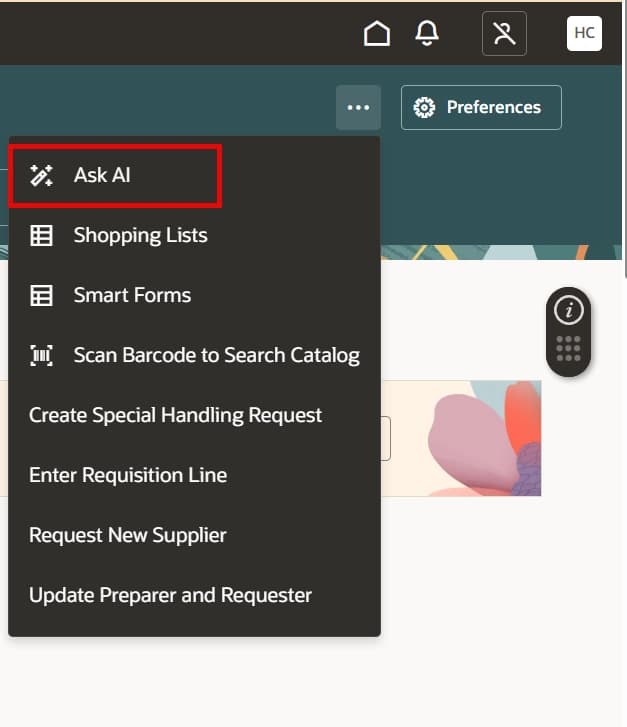Collapse the three-dots more actions menu
Viewport: 627px width, 727px height.
(358, 108)
